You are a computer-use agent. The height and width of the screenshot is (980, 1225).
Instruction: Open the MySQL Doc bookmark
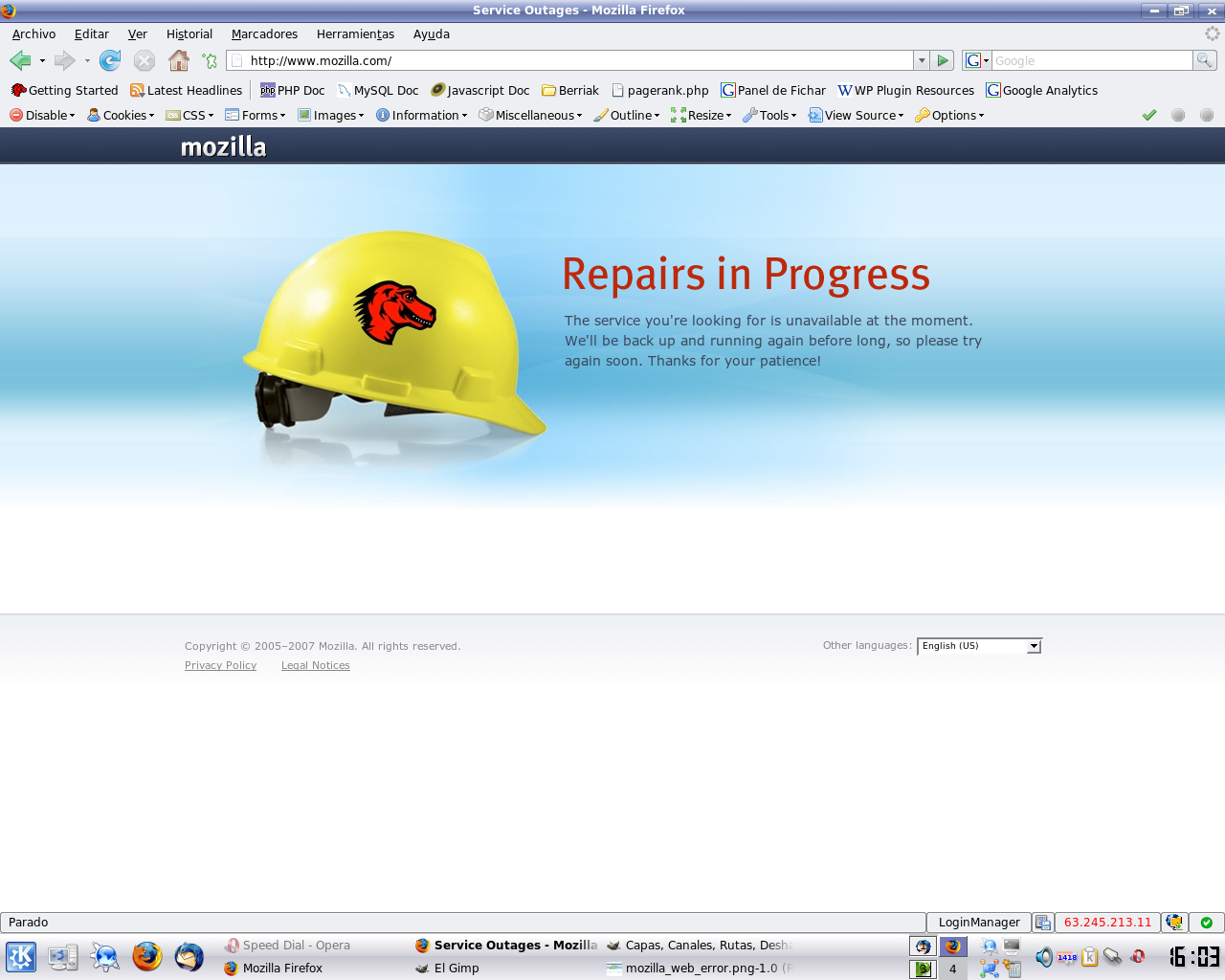click(378, 90)
